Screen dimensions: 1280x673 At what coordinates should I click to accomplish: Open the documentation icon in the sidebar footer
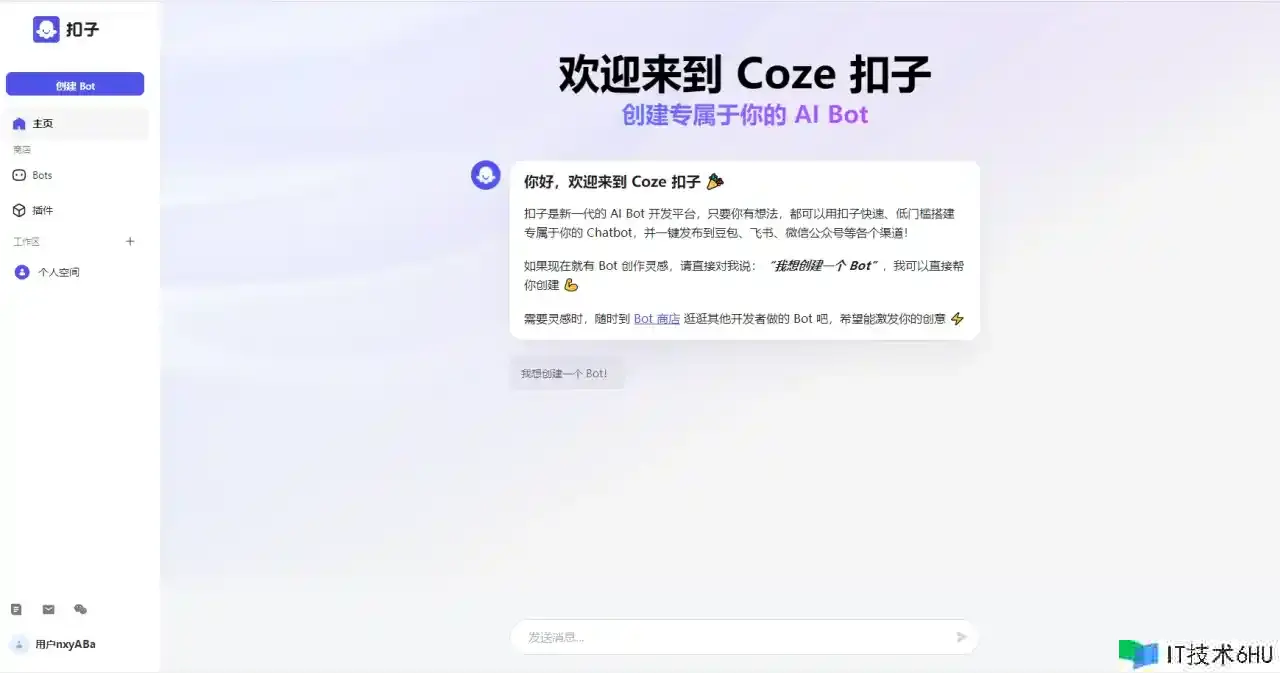coord(16,609)
